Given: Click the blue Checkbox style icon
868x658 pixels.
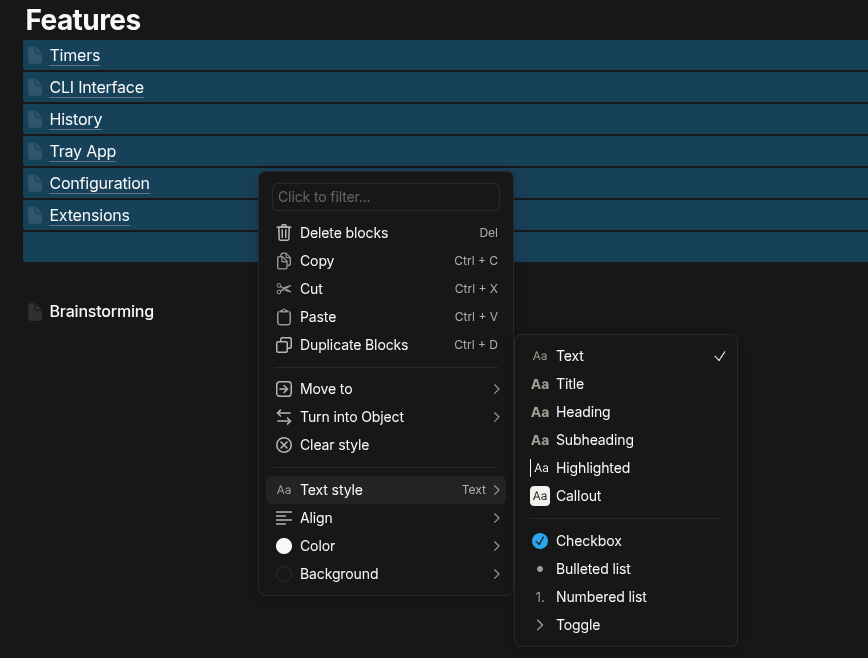Looking at the screenshot, I should coord(540,541).
